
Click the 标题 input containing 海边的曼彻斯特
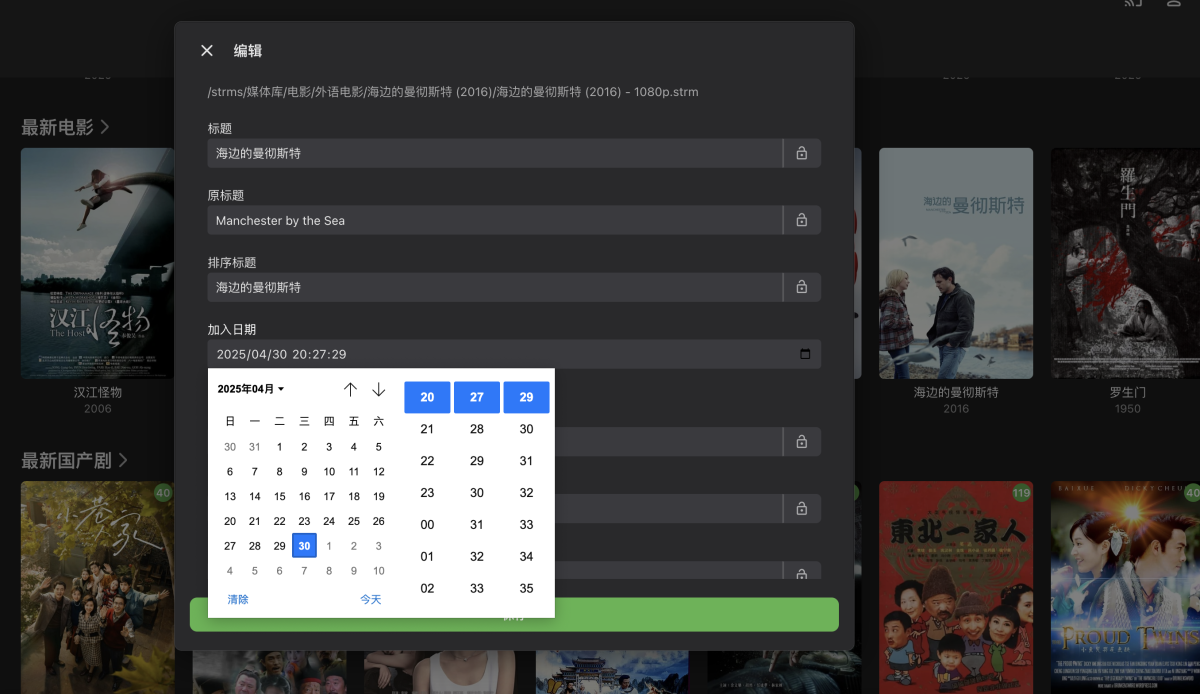(x=495, y=153)
